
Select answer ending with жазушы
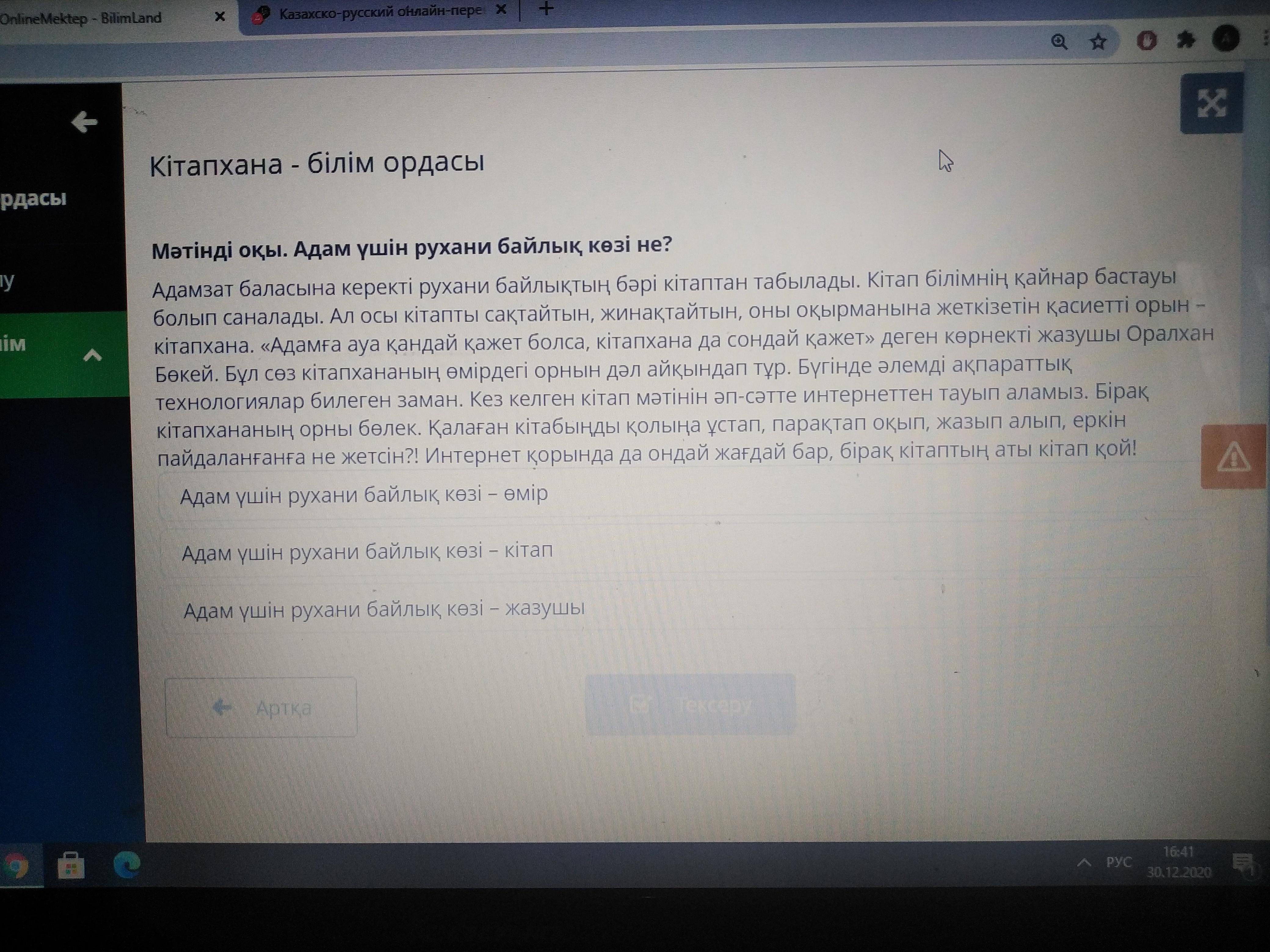[383, 609]
